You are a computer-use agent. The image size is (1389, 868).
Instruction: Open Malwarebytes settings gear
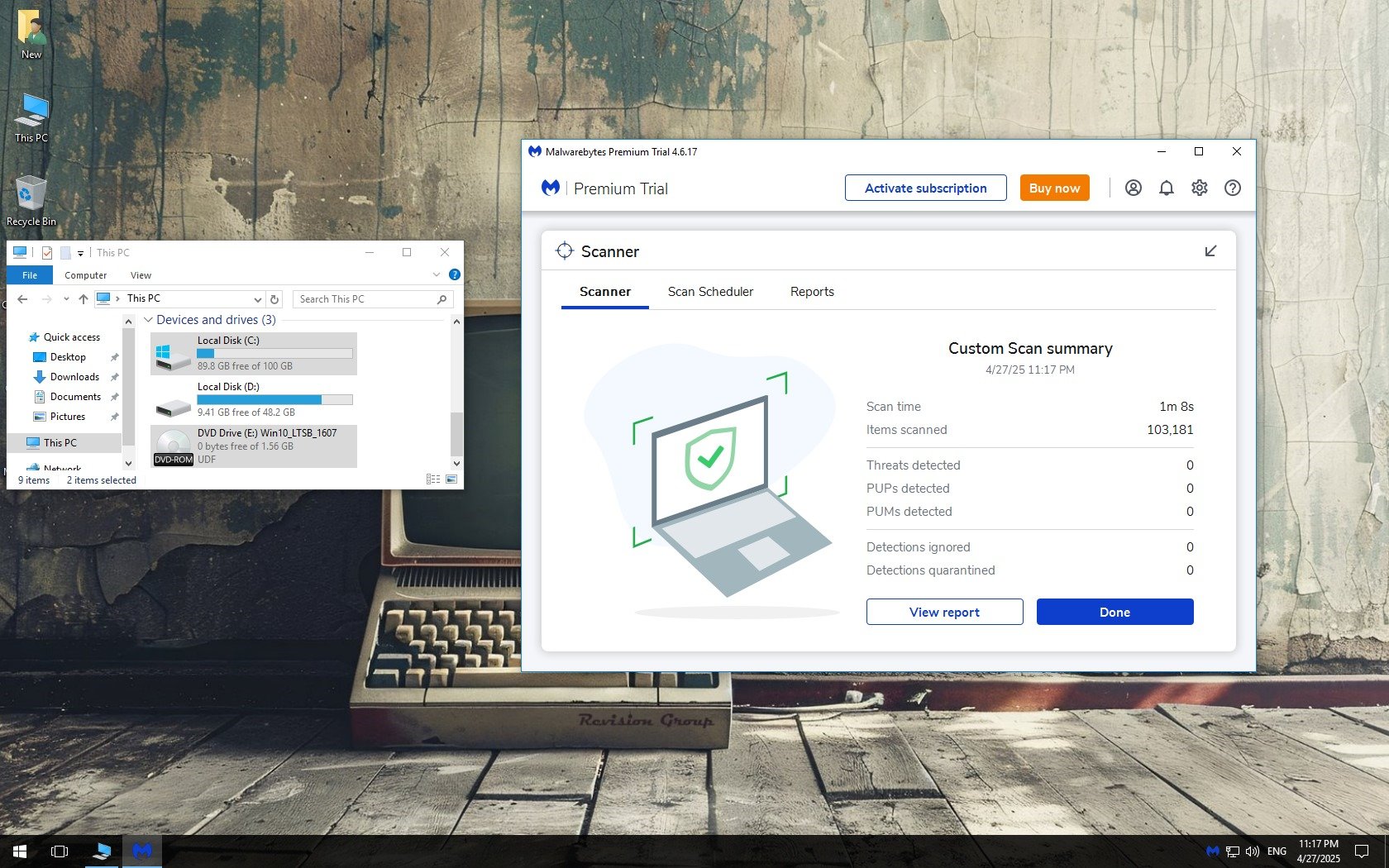pos(1200,188)
